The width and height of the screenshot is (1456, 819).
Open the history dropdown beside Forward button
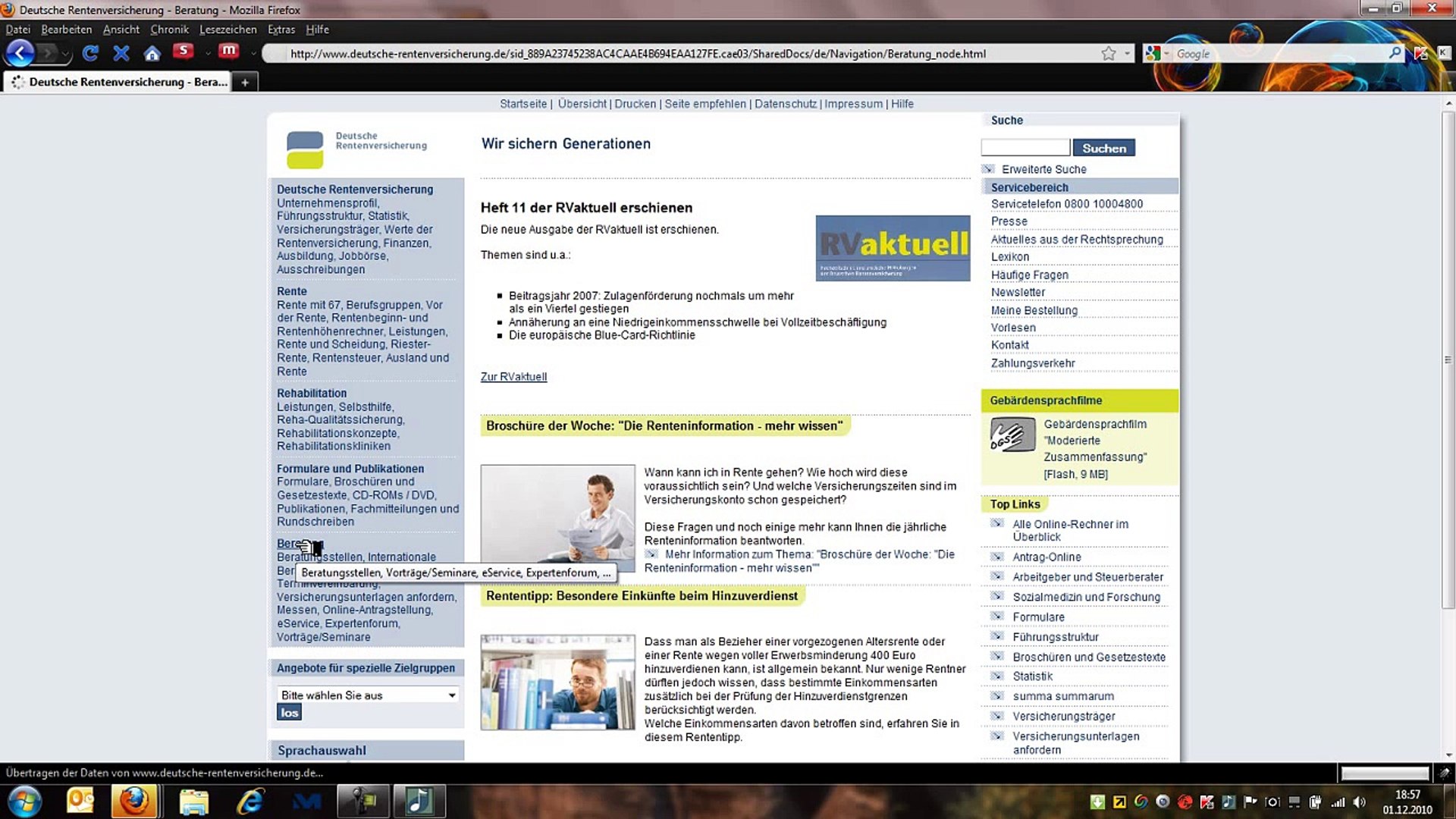[67, 55]
